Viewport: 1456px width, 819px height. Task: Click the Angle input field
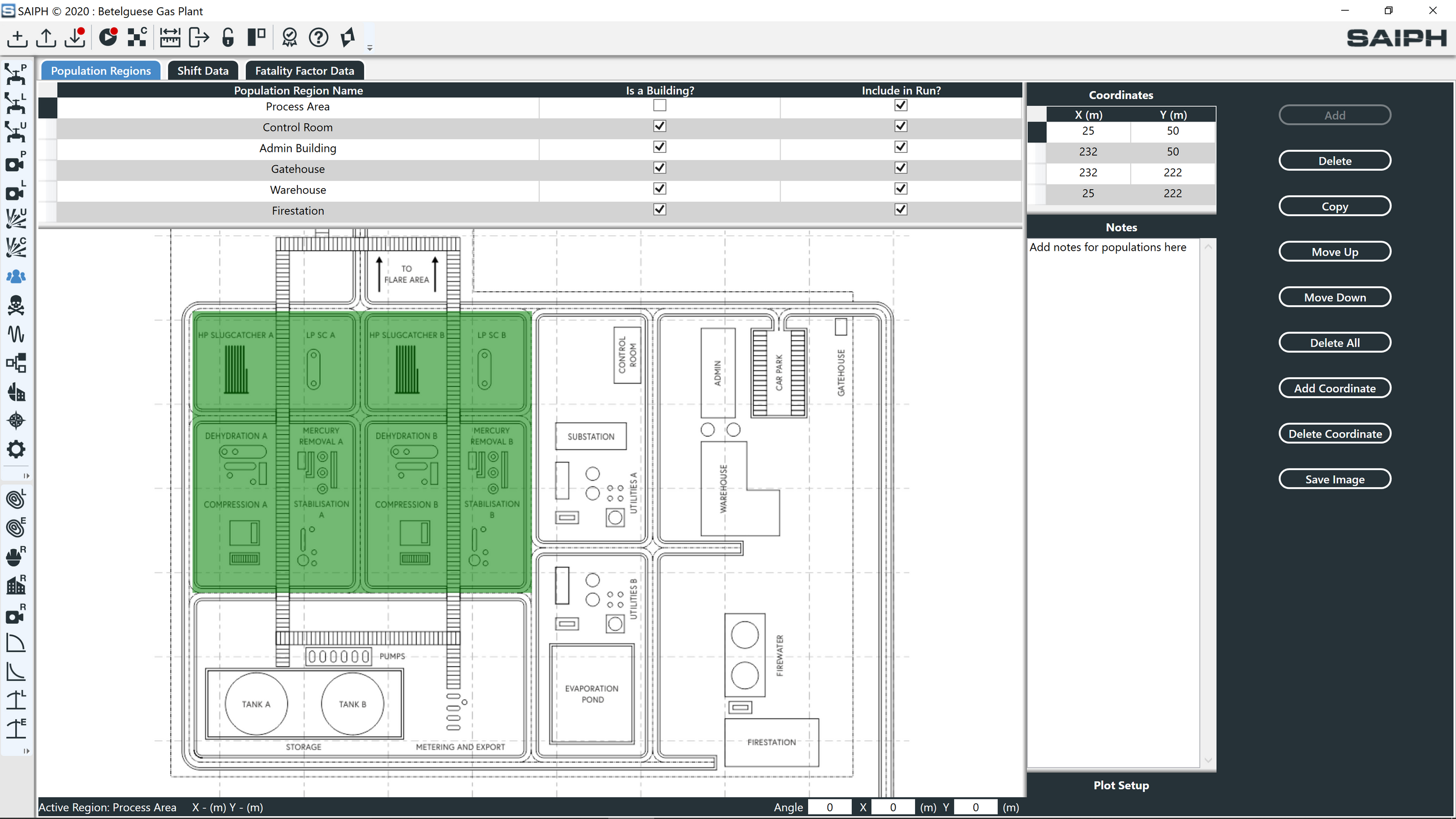(829, 807)
